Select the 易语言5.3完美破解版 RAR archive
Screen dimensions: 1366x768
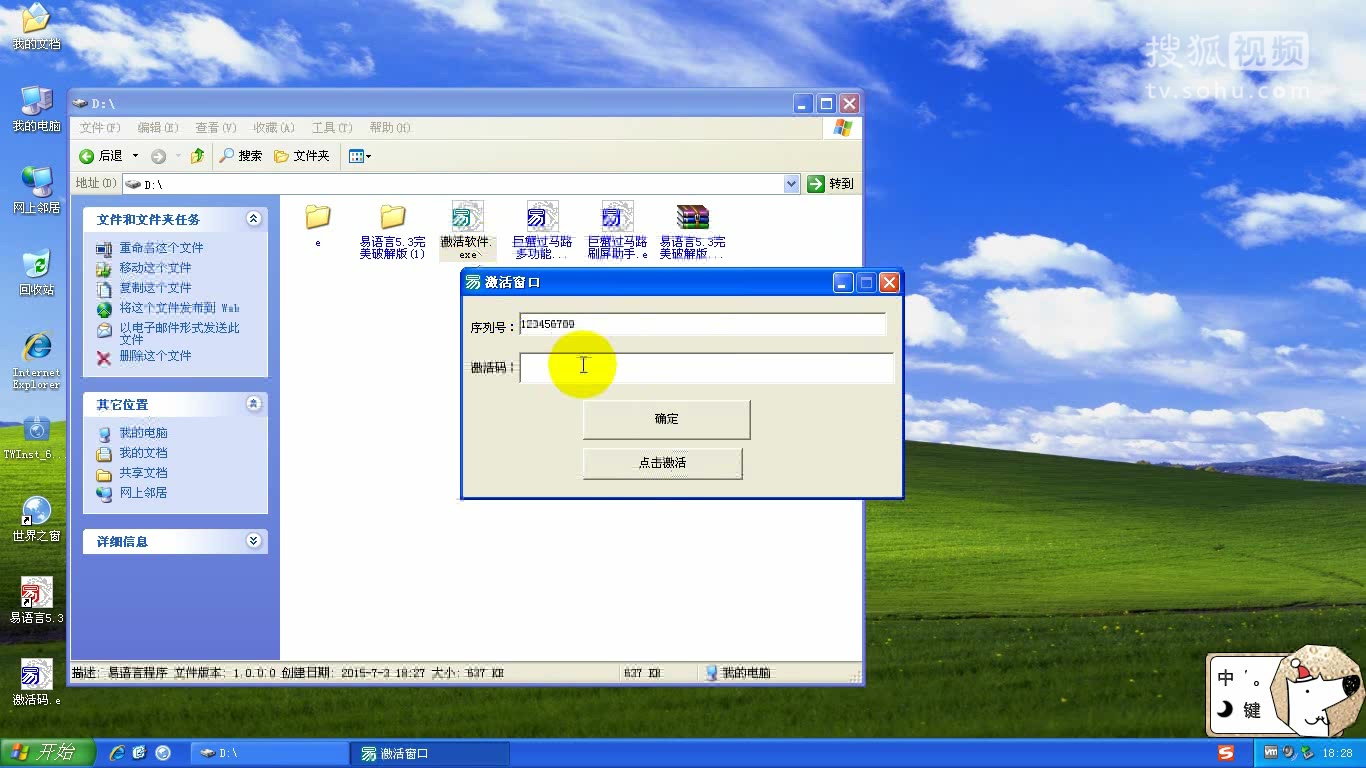pyautogui.click(x=692, y=231)
